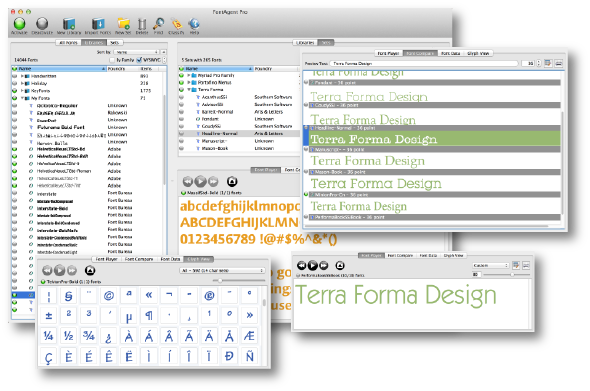Expand the Myriad Pro Family set
This screenshot has width=590, height=391.
click(x=189, y=75)
